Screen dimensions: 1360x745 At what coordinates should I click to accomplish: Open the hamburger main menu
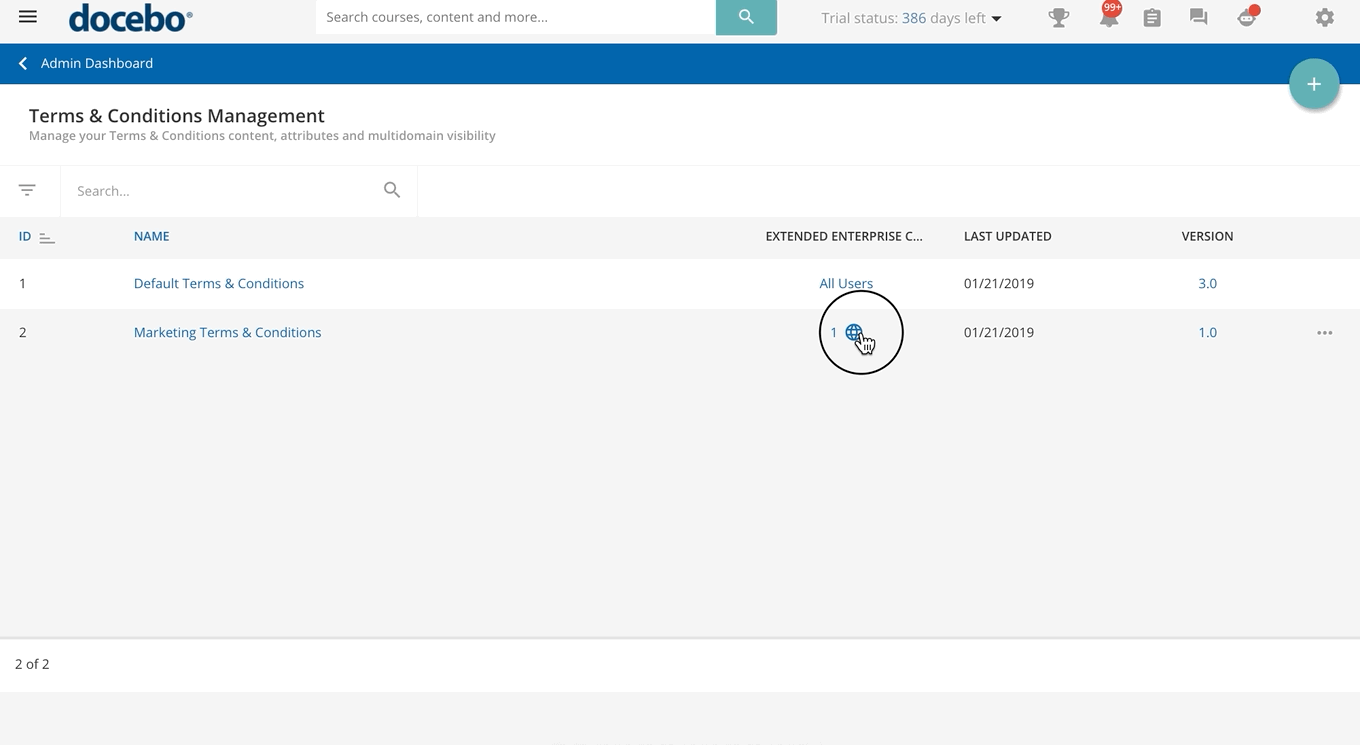pos(28,17)
